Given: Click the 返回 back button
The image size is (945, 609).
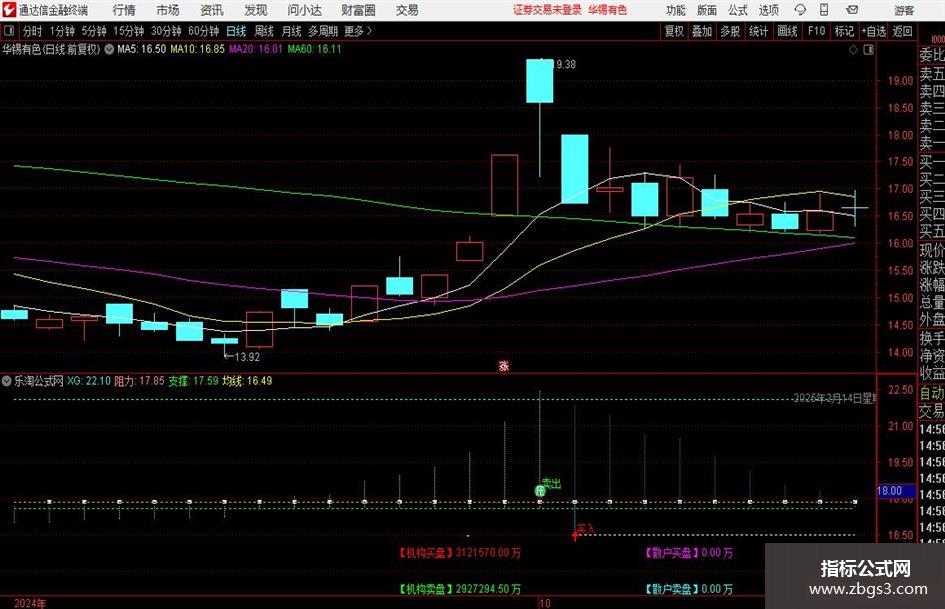Looking at the screenshot, I should tap(902, 31).
